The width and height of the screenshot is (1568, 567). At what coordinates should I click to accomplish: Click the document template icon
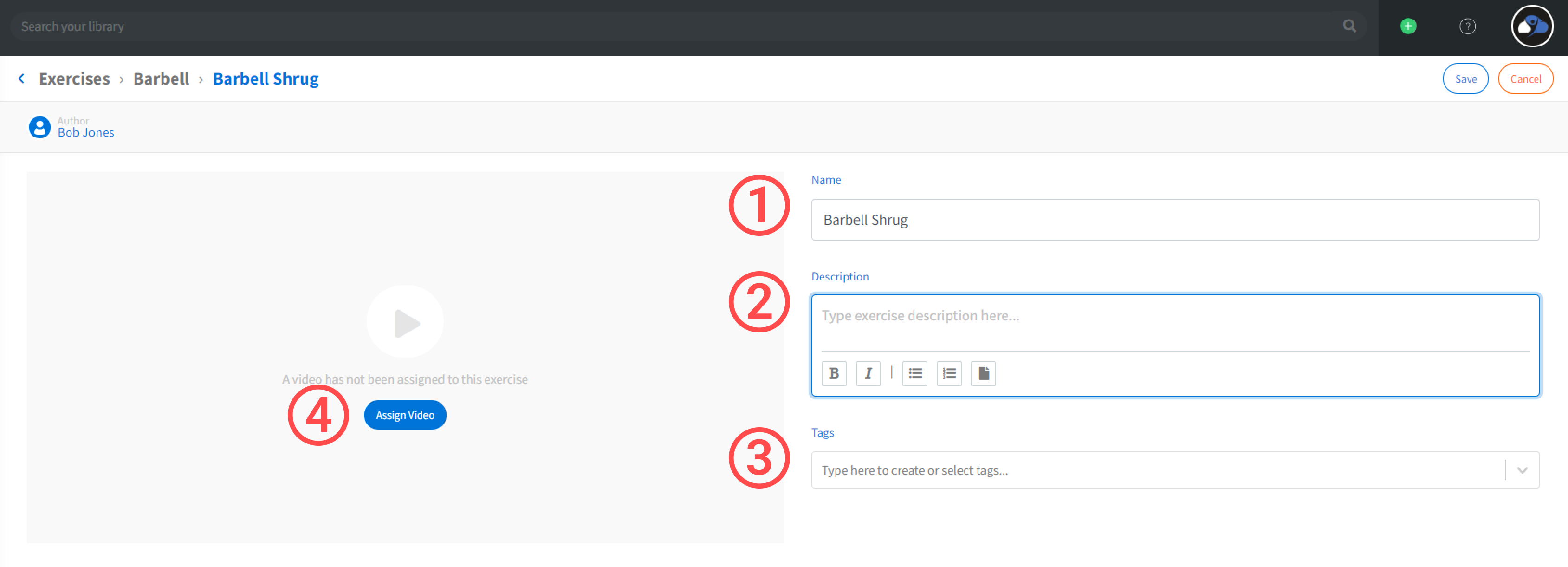983,373
